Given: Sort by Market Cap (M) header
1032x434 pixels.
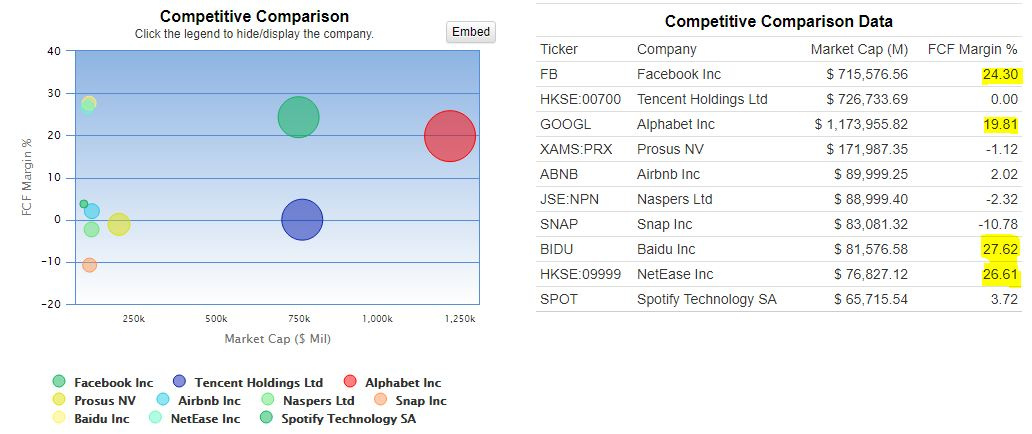Looking at the screenshot, I should (x=859, y=49).
